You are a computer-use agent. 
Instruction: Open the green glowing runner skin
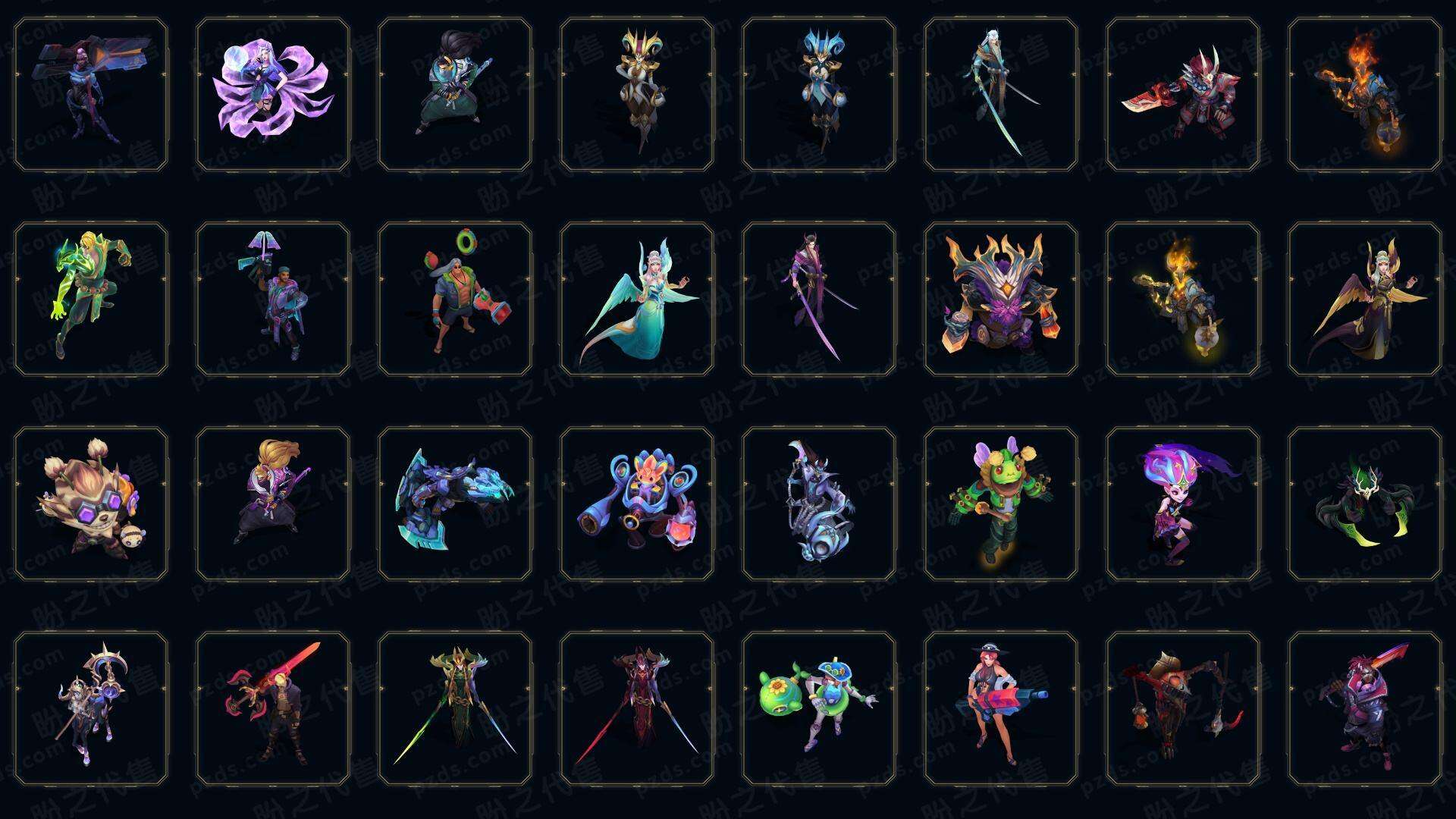coord(91,299)
